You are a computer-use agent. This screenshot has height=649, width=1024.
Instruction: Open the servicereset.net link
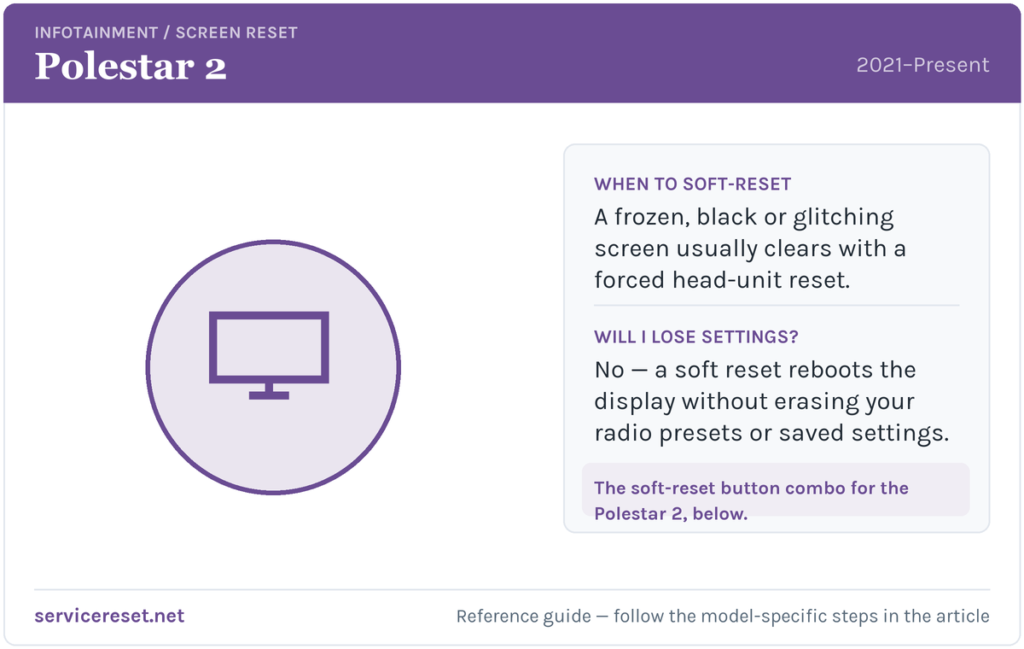click(109, 616)
